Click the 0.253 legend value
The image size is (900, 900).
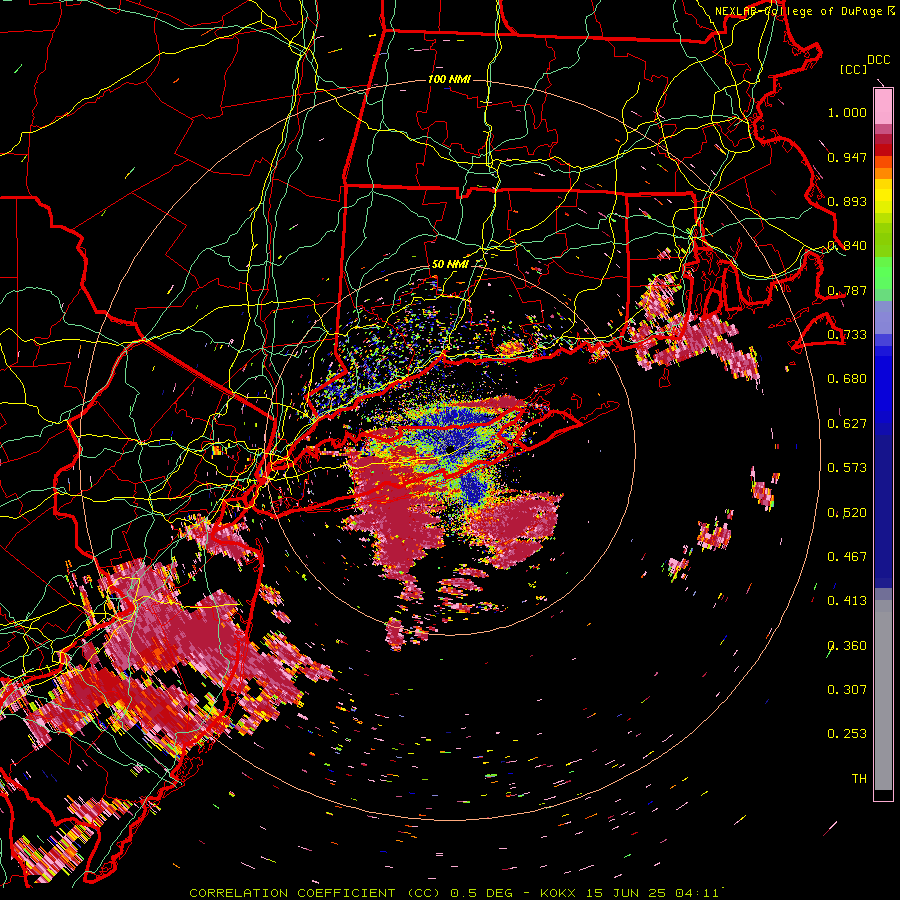[847, 734]
